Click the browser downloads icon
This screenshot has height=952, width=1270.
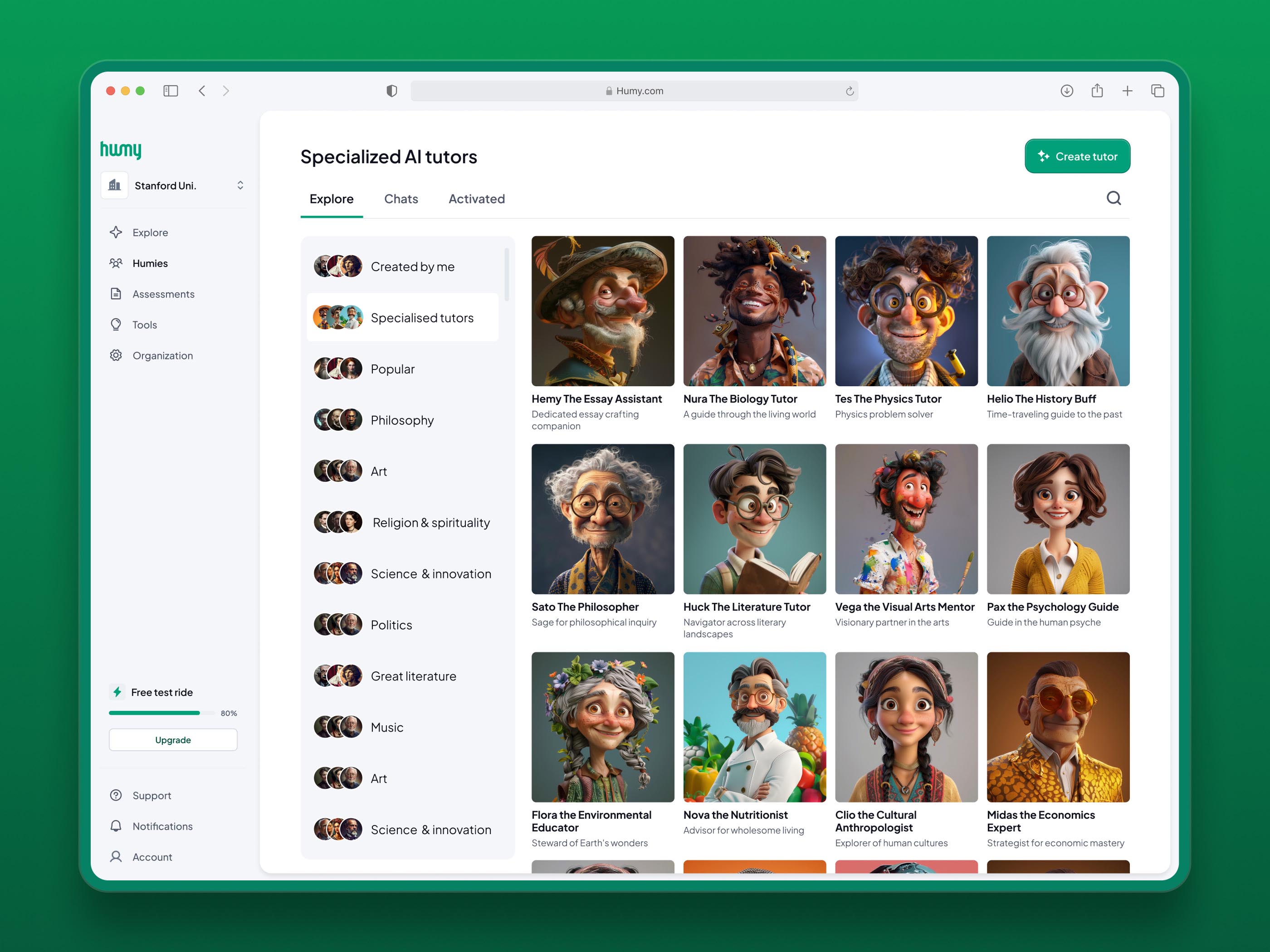pos(1067,91)
